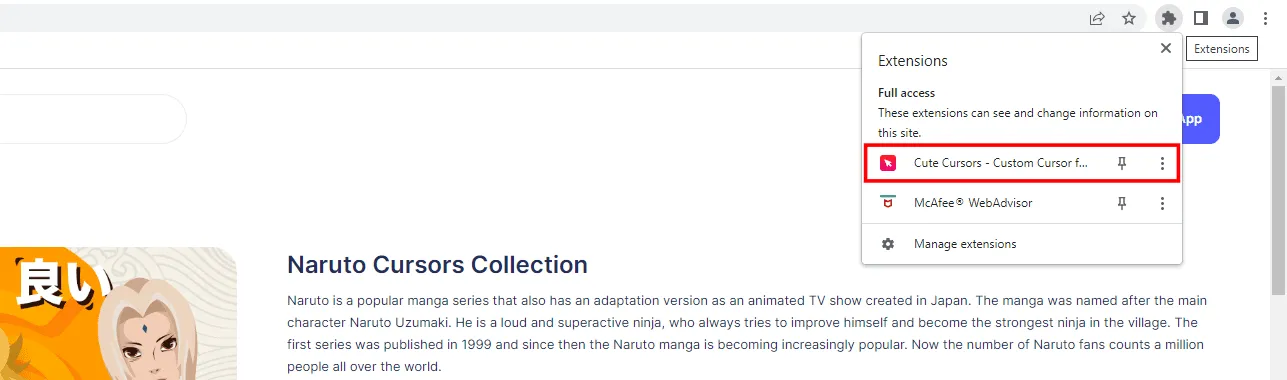Pin the McAfee WebAdvisor extension

[1122, 203]
